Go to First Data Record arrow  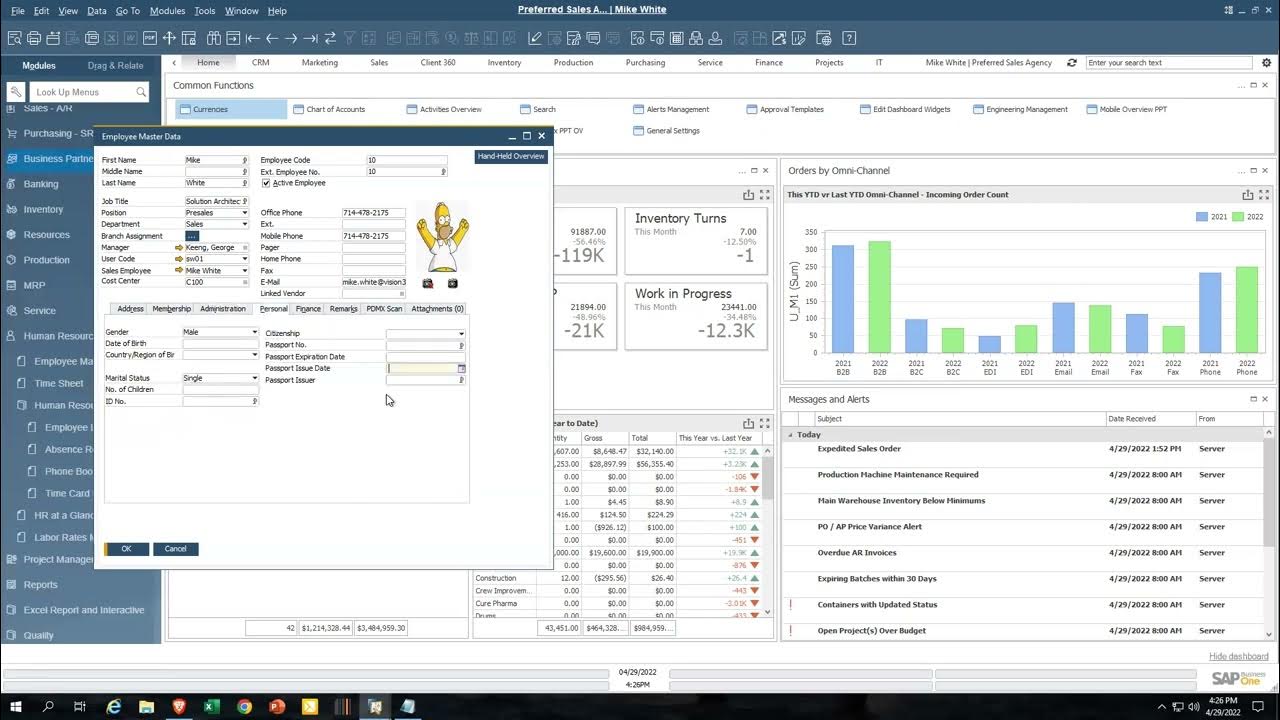click(x=252, y=38)
